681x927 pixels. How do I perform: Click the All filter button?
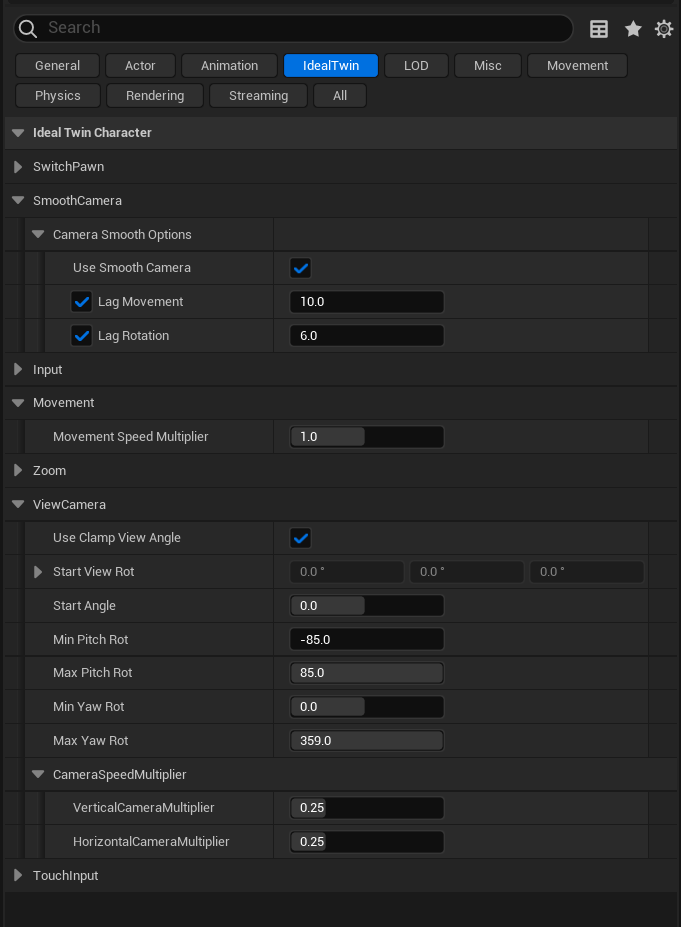[340, 96]
